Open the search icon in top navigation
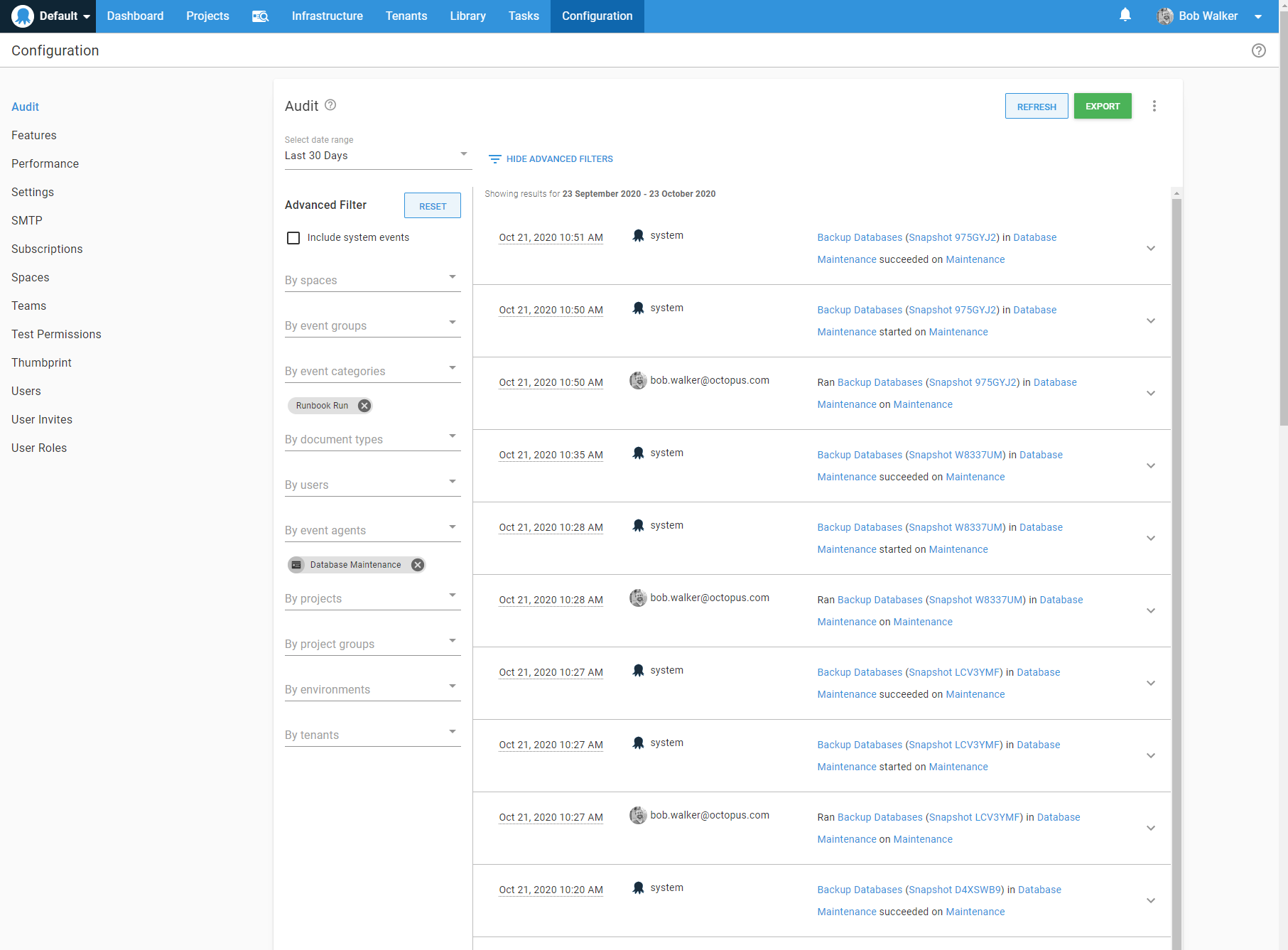 point(260,16)
